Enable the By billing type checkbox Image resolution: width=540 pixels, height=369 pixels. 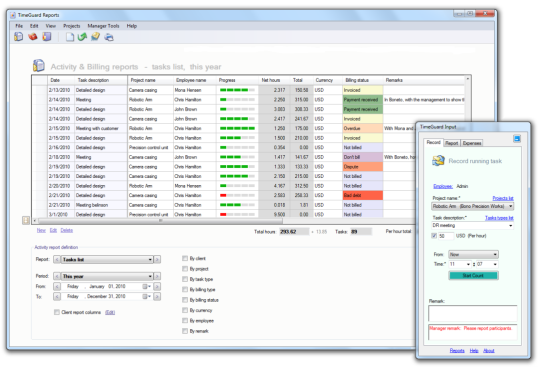coord(185,289)
